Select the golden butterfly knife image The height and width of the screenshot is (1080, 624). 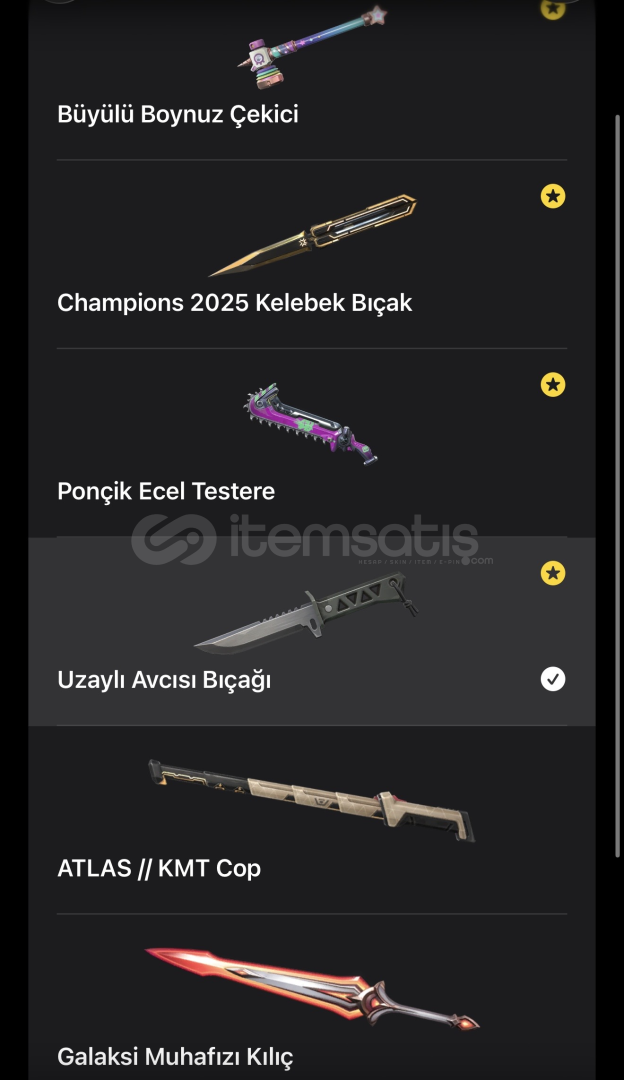coord(313,236)
